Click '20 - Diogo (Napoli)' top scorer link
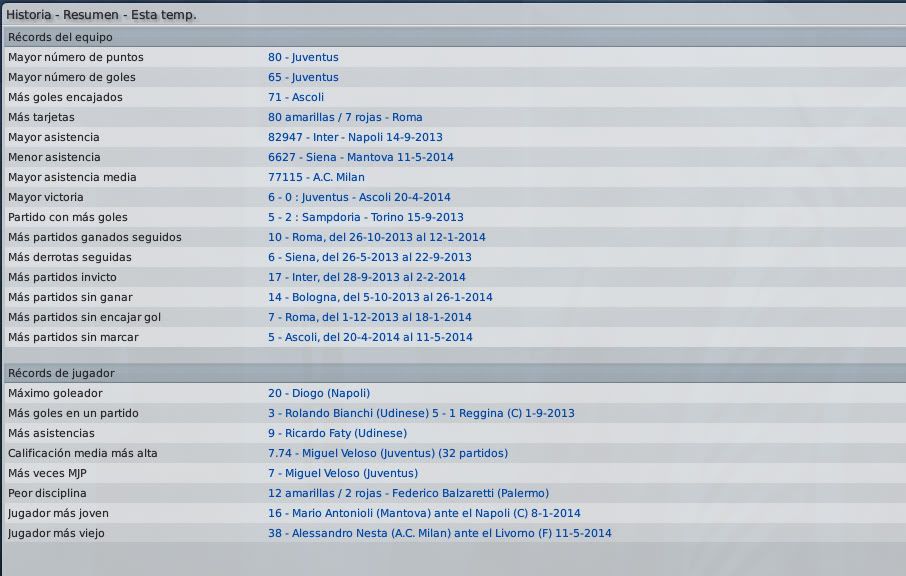Image resolution: width=906 pixels, height=576 pixels. [x=318, y=393]
